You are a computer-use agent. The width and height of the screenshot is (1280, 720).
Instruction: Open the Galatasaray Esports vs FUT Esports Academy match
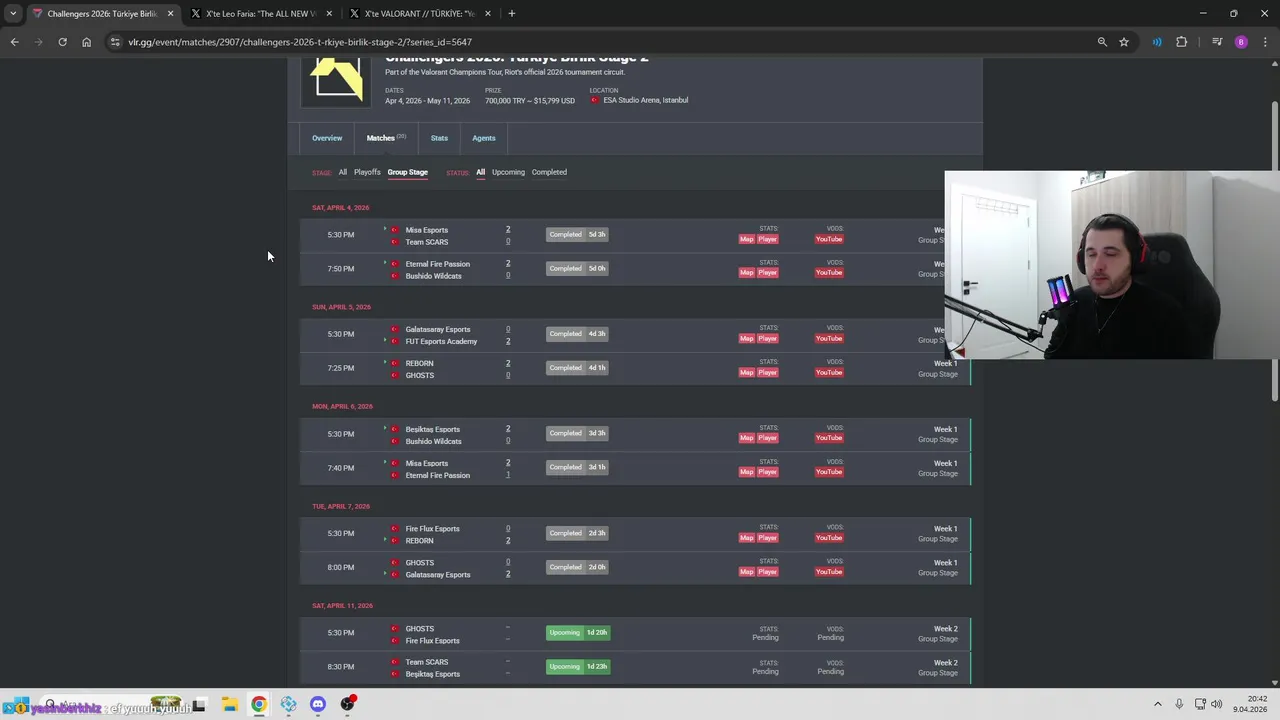pos(636,334)
